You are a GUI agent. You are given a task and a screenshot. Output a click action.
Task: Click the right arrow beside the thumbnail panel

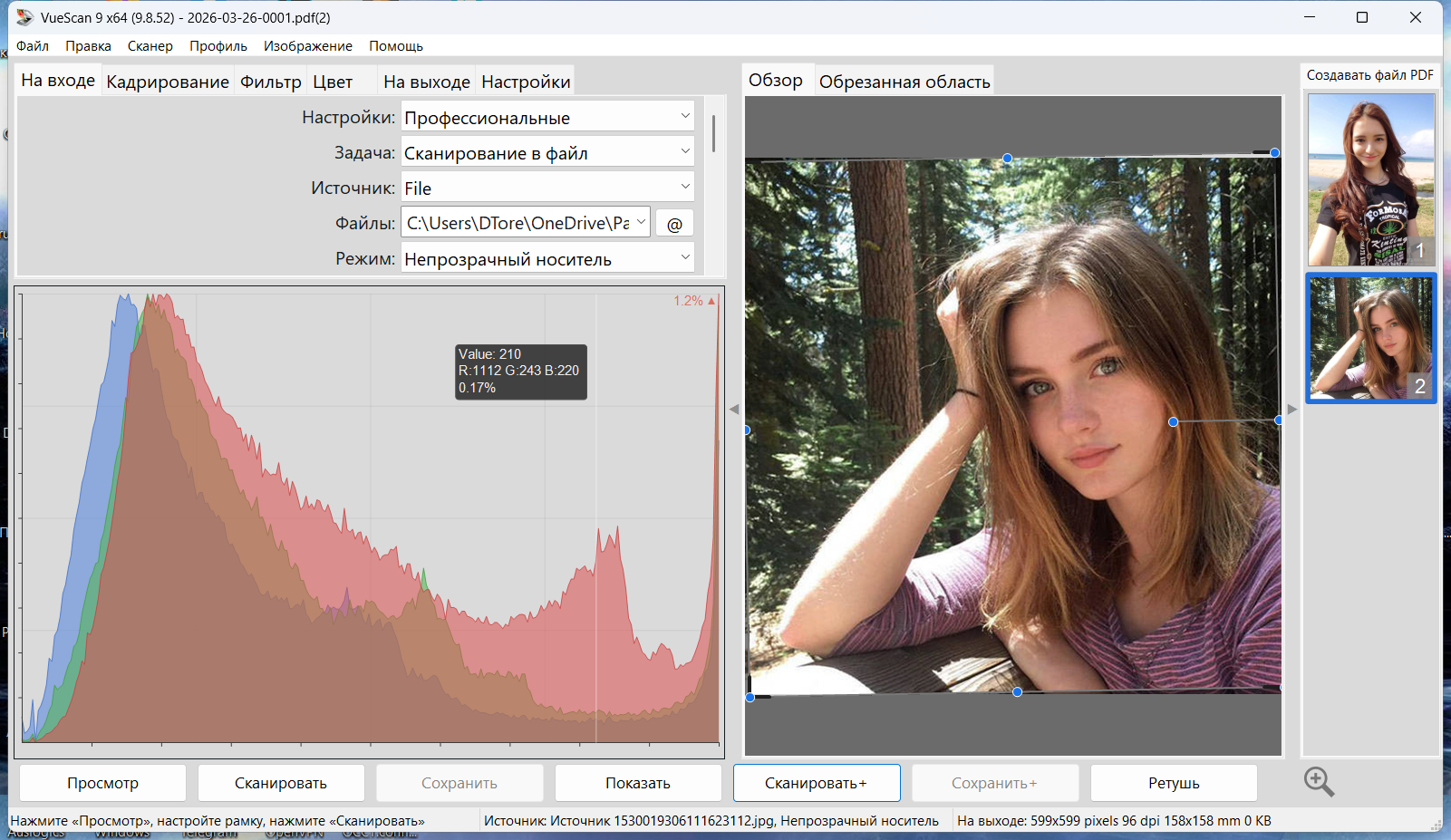tap(1292, 410)
